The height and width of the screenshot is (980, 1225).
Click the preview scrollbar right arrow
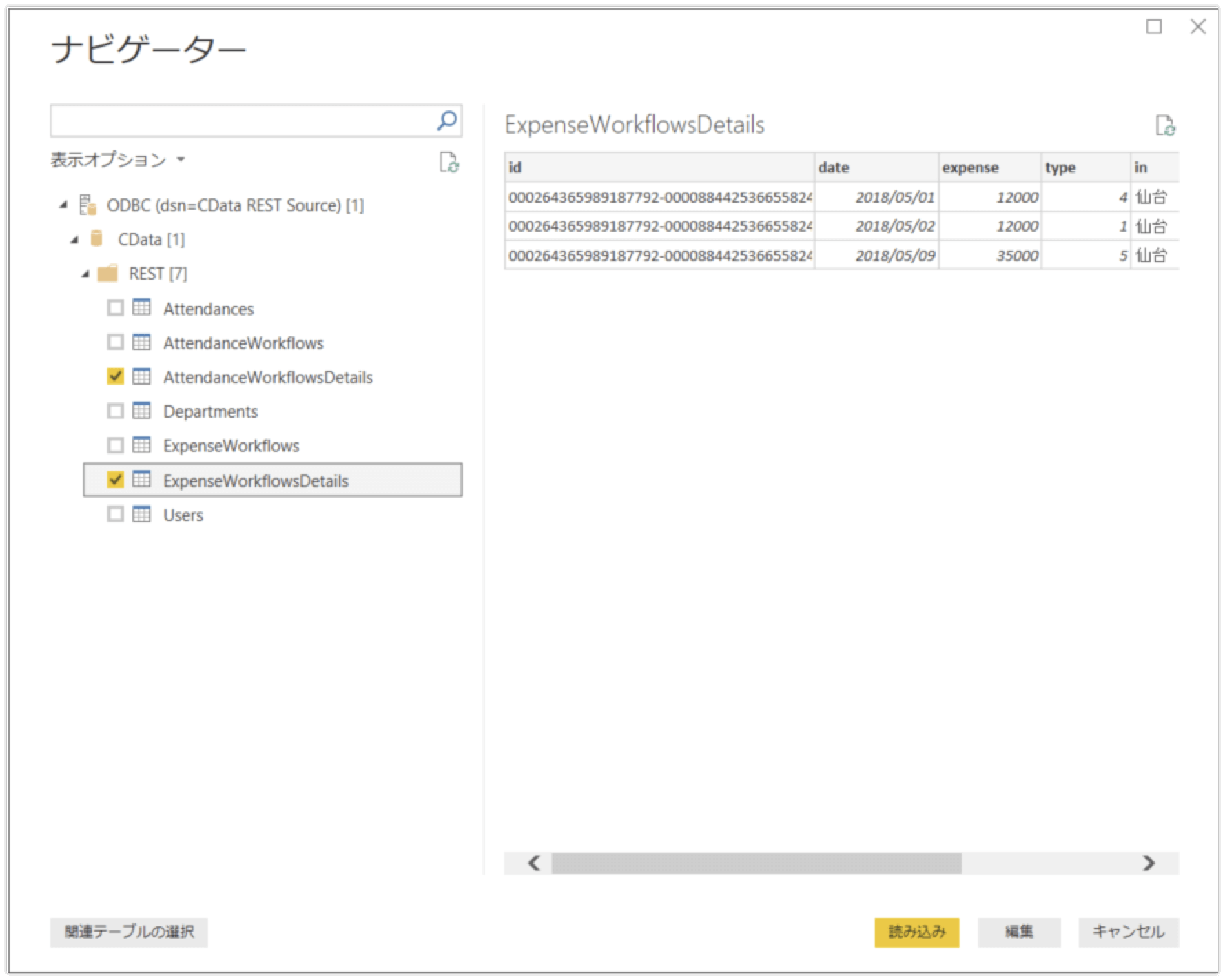(x=1149, y=863)
